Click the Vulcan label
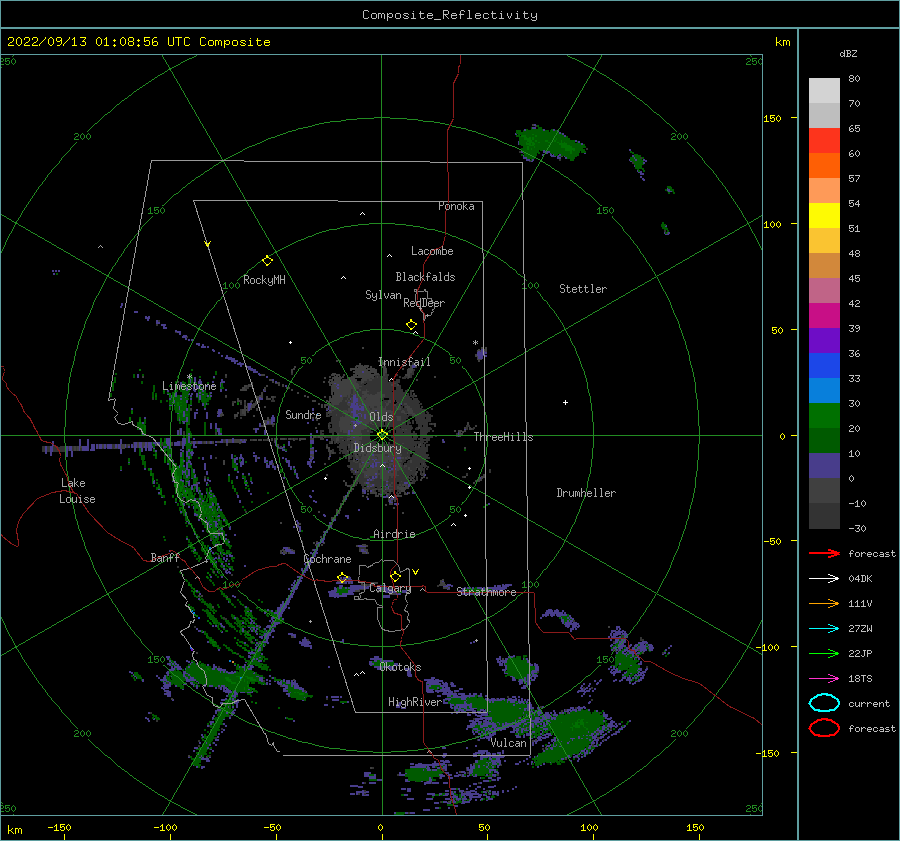Viewport: 900px width, 841px height. coord(509,743)
